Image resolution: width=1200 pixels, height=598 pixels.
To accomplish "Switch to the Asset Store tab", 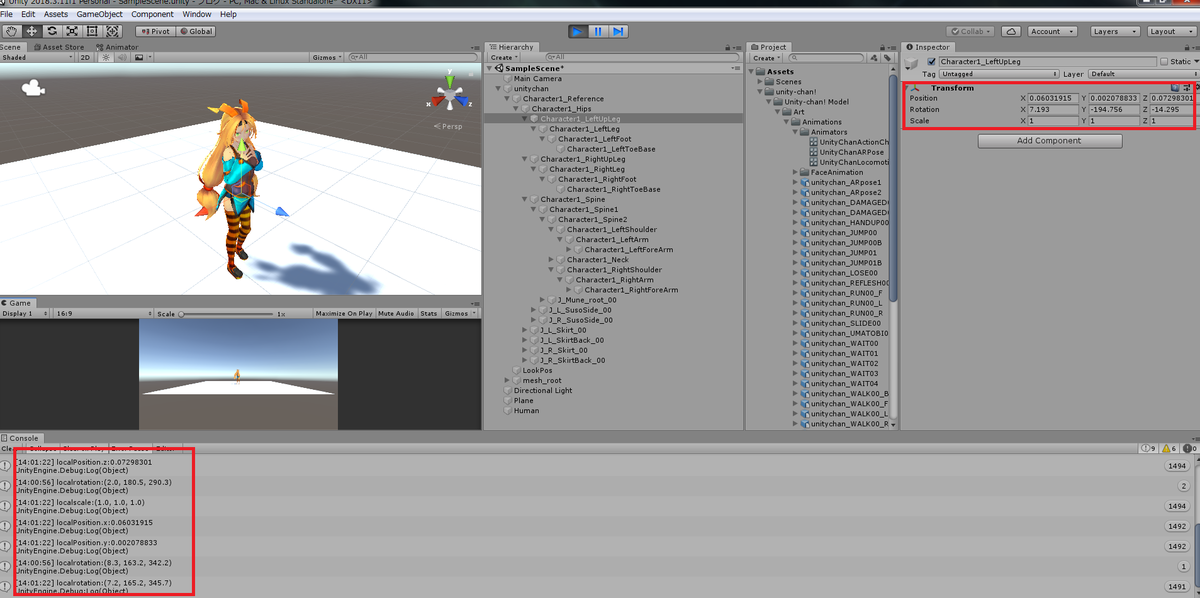I will [x=60, y=47].
